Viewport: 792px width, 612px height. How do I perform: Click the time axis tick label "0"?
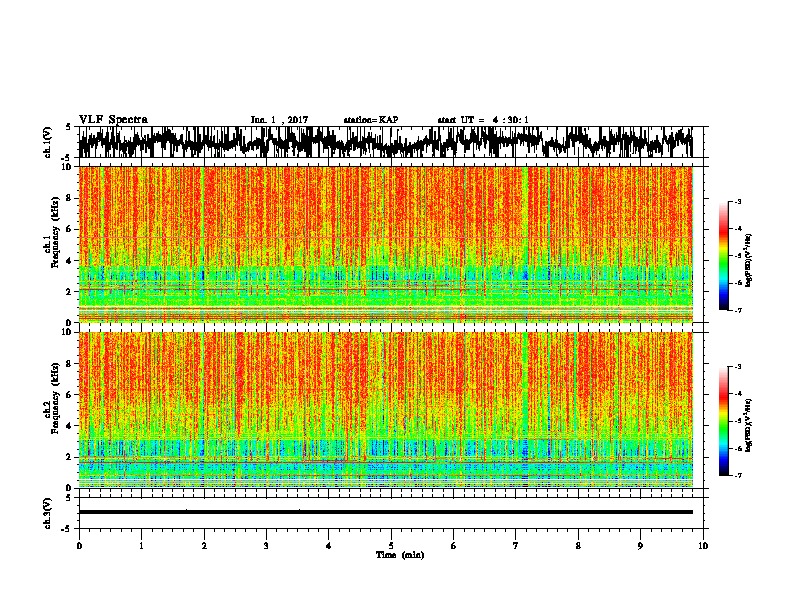pos(79,546)
